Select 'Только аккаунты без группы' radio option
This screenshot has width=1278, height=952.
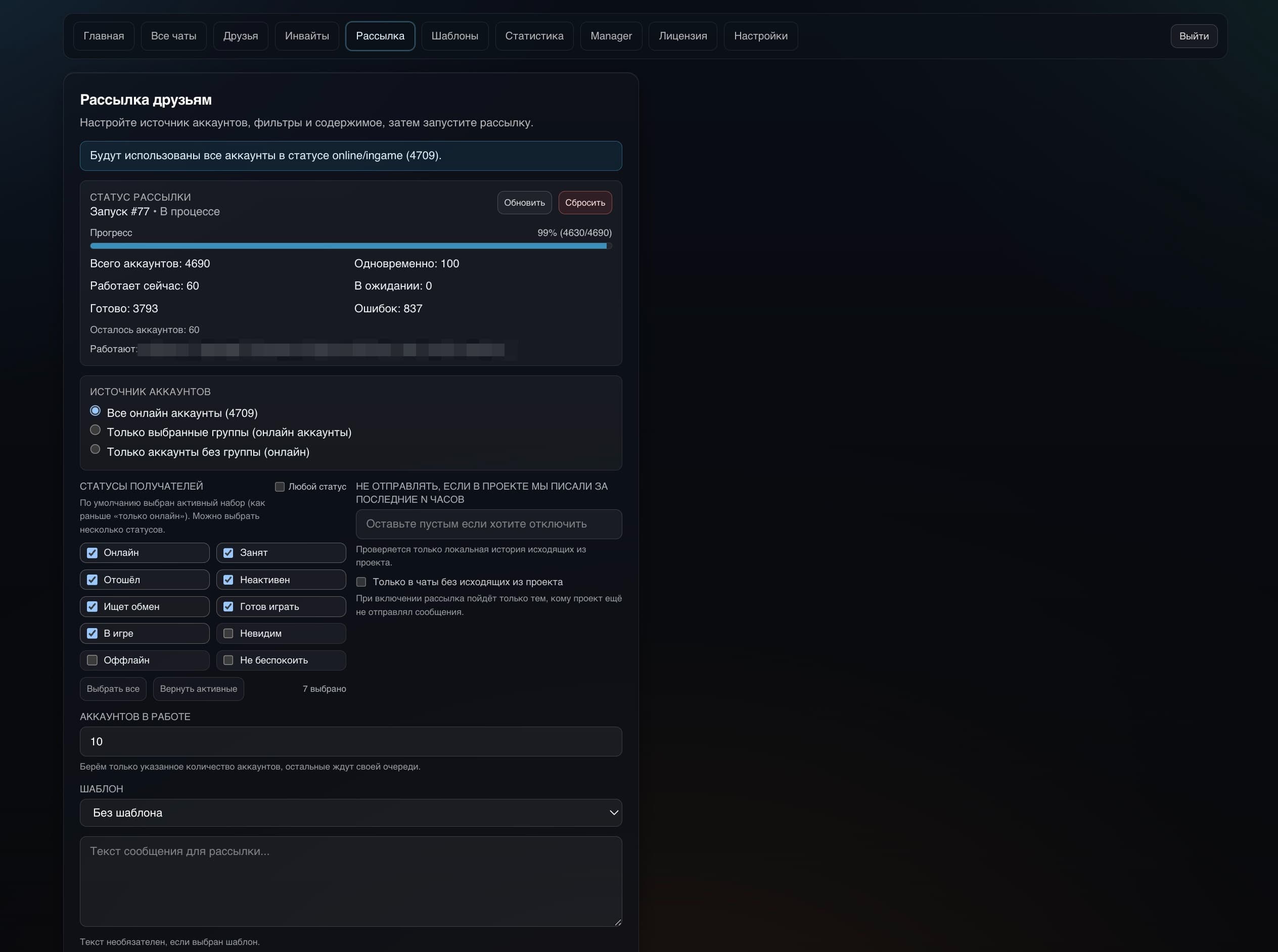[96, 449]
